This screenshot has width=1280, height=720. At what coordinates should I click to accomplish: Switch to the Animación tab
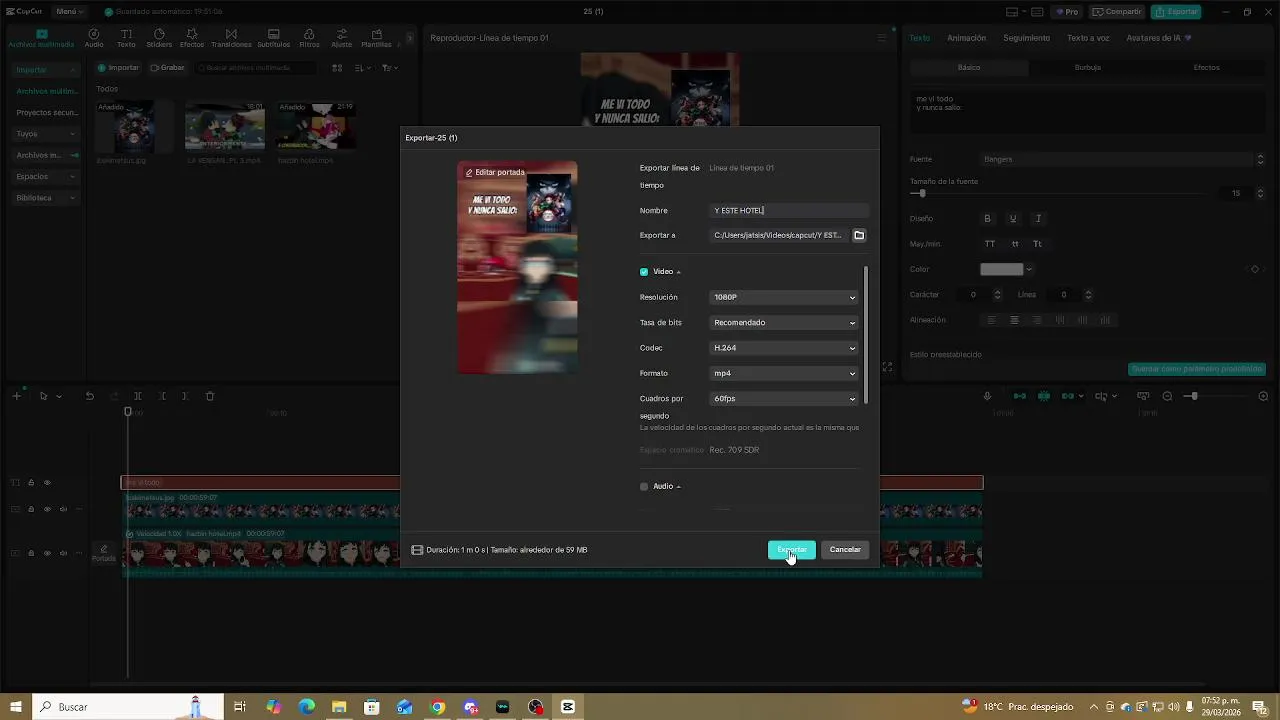click(966, 38)
